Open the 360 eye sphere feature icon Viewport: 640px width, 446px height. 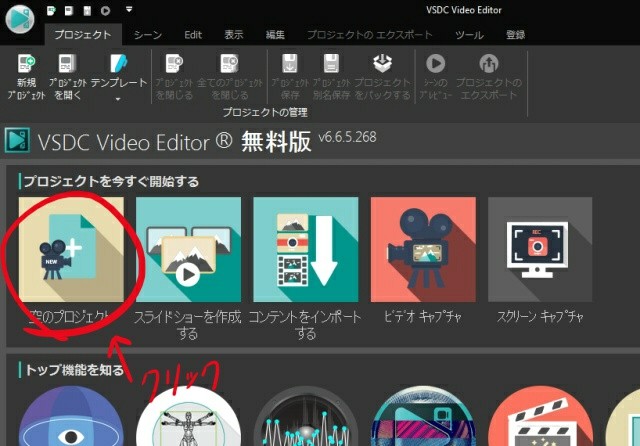[71, 416]
